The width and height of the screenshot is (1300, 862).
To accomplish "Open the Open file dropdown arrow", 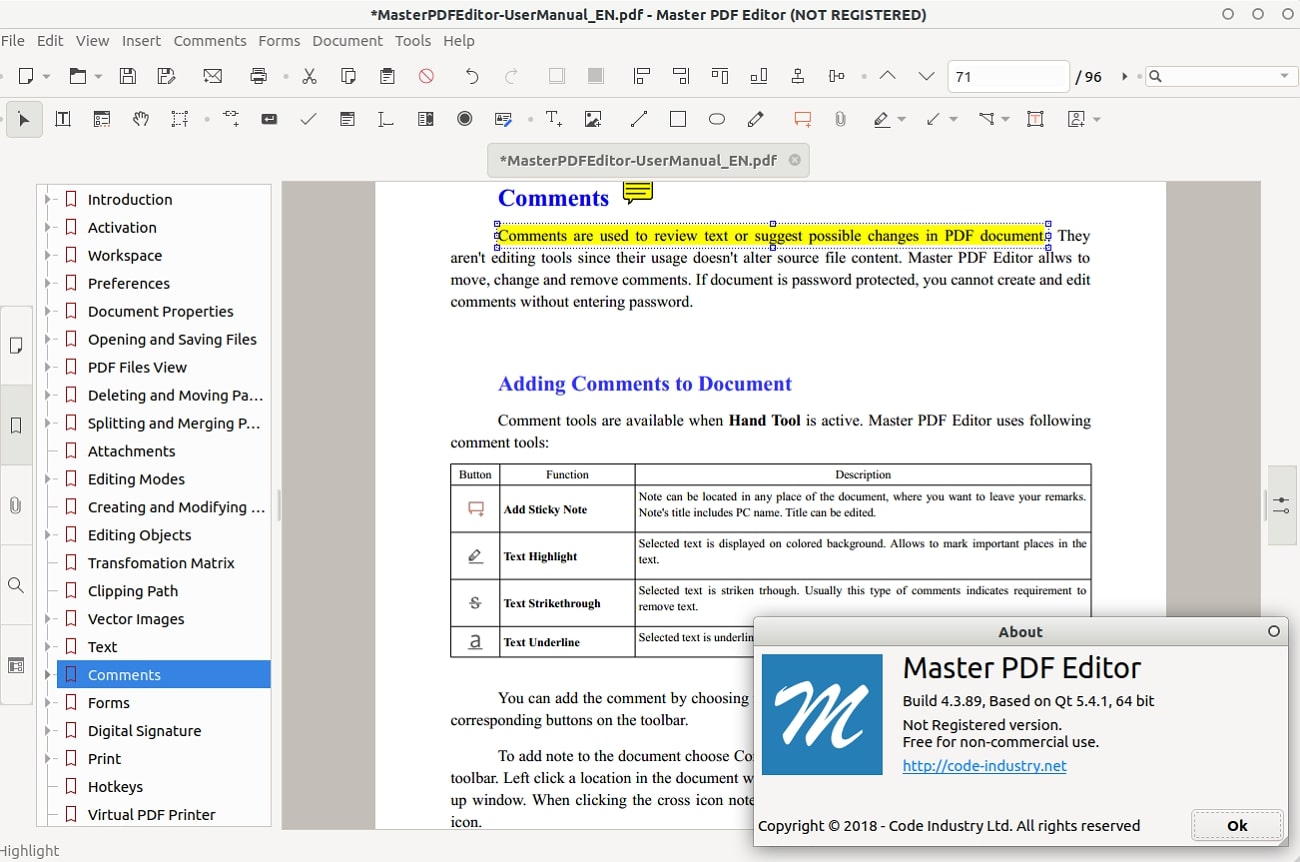I will pos(99,76).
